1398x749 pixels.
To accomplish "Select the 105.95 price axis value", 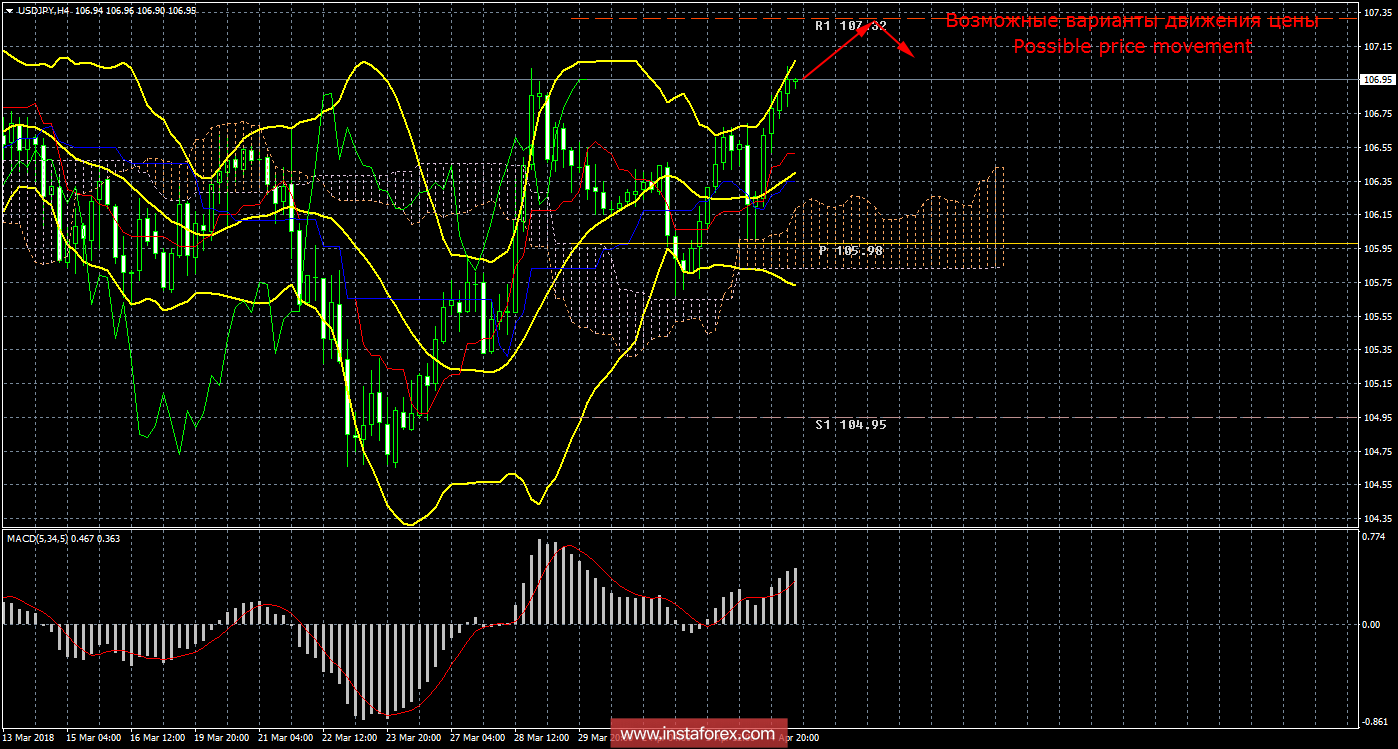I will pyautogui.click(x=1377, y=249).
